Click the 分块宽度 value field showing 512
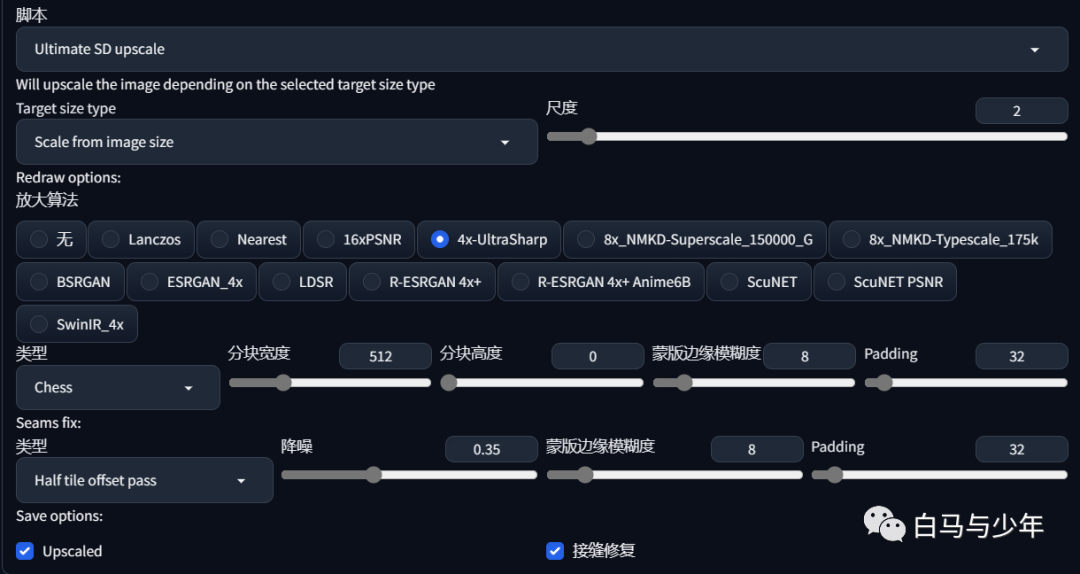Image resolution: width=1080 pixels, height=574 pixels. click(385, 356)
